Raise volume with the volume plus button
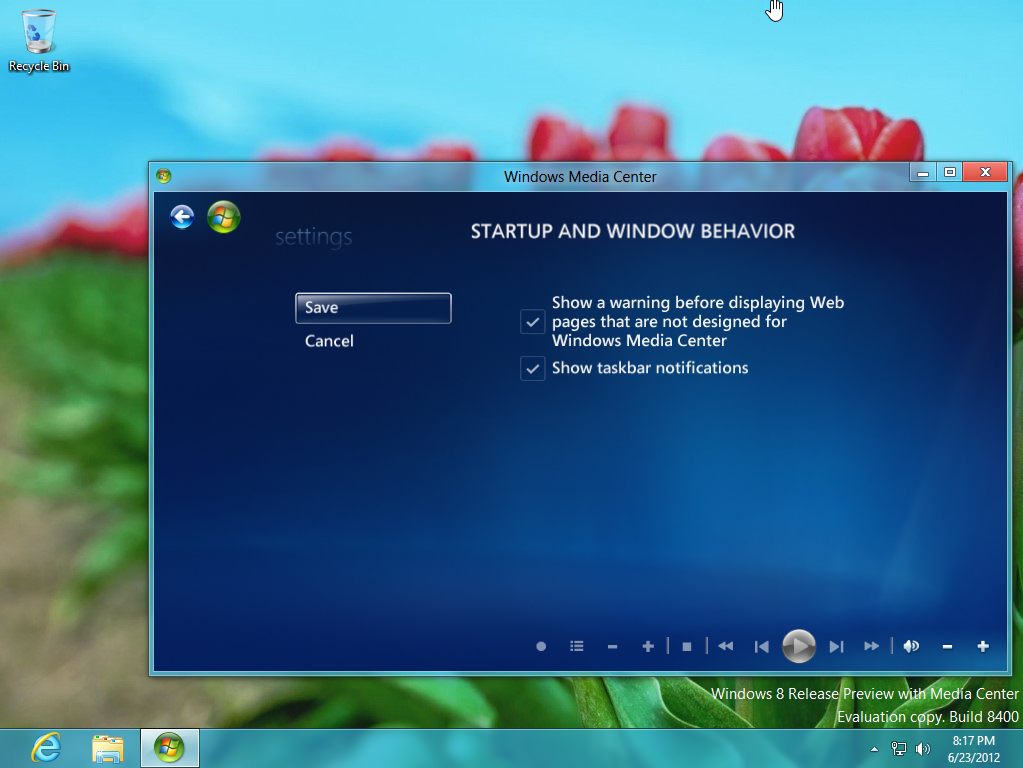The height and width of the screenshot is (768, 1023). click(x=983, y=646)
